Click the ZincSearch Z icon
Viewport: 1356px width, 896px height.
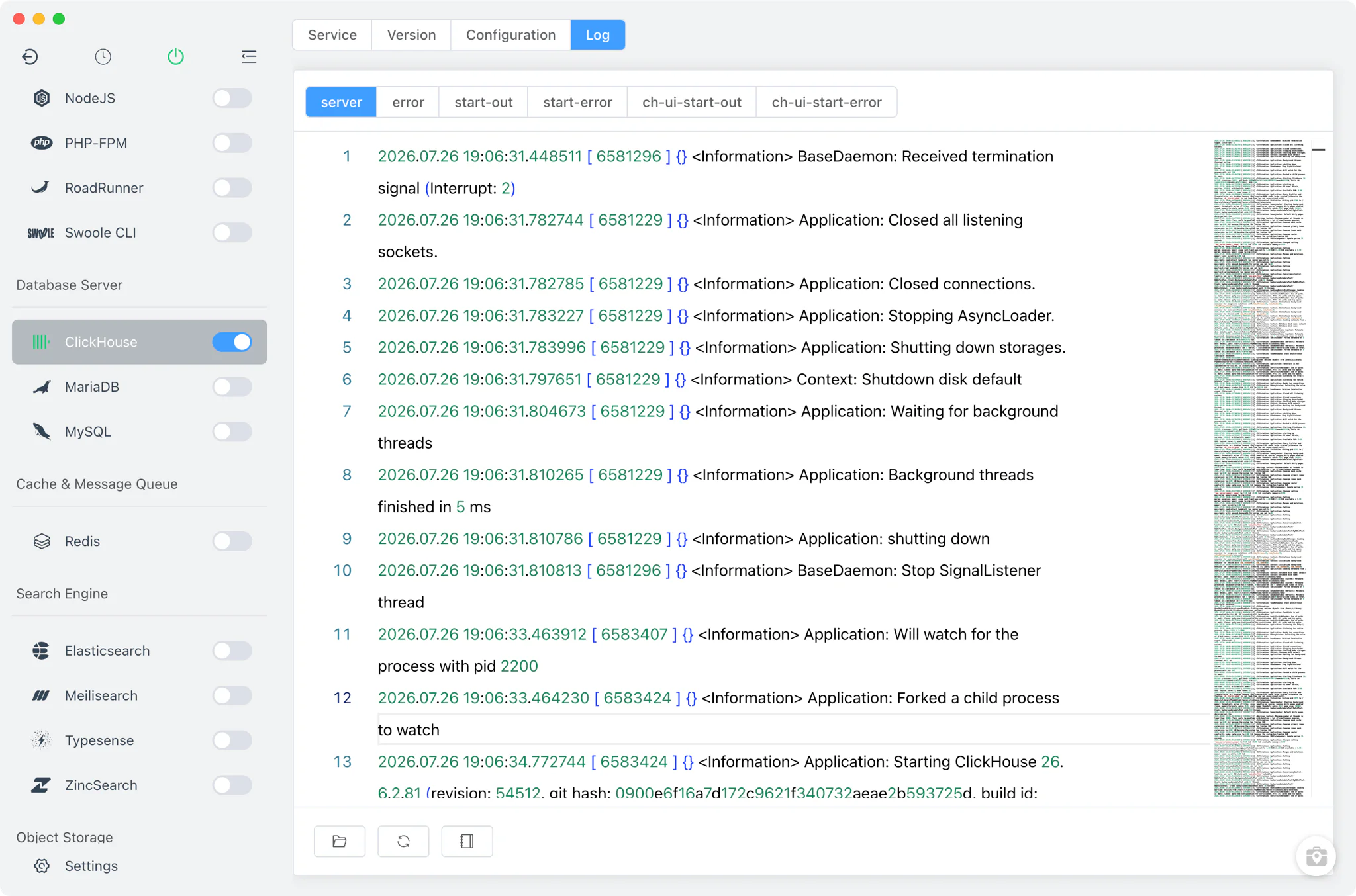41,785
